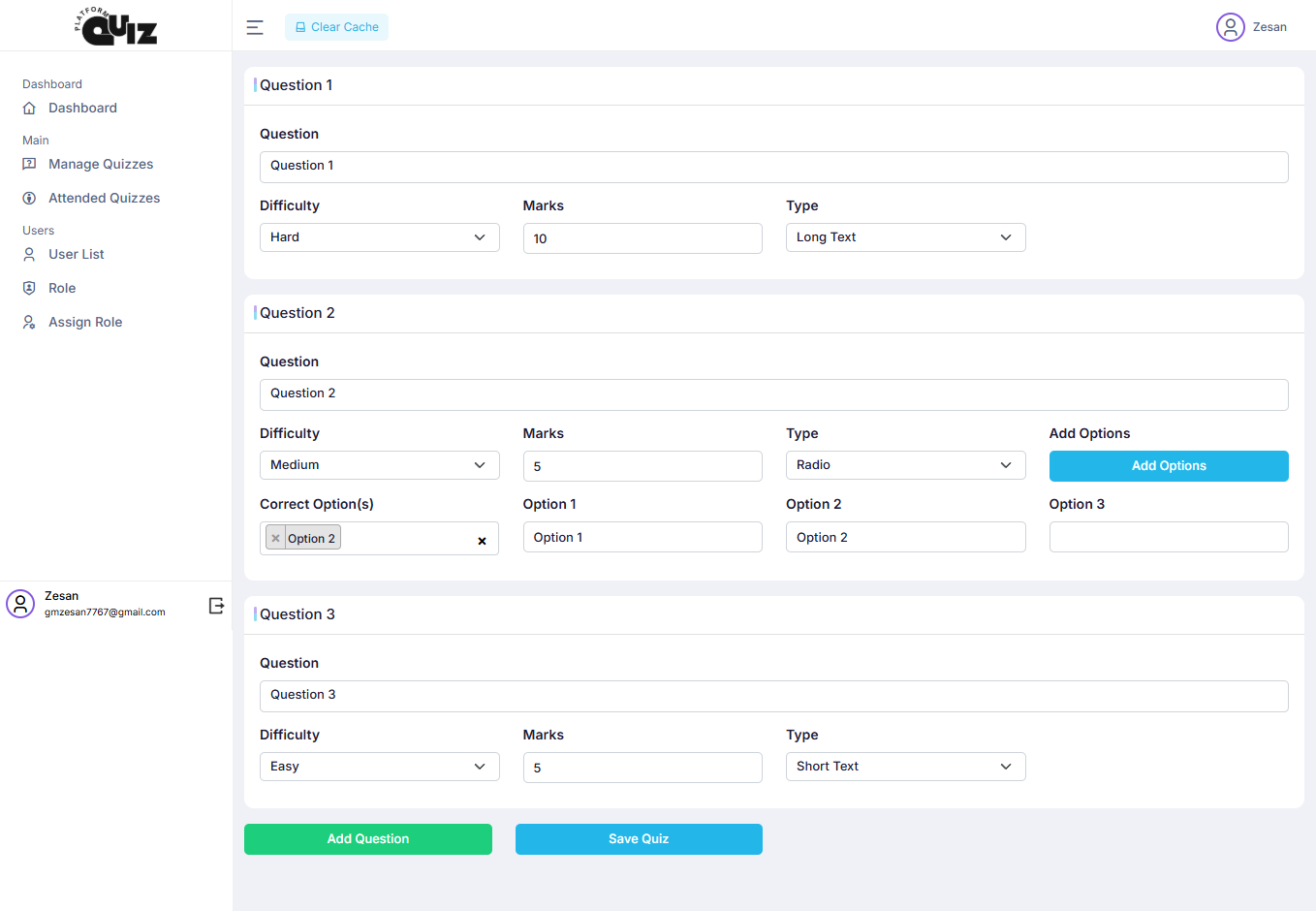
Task: Click the logout icon beside Zesan's email
Action: tap(216, 606)
